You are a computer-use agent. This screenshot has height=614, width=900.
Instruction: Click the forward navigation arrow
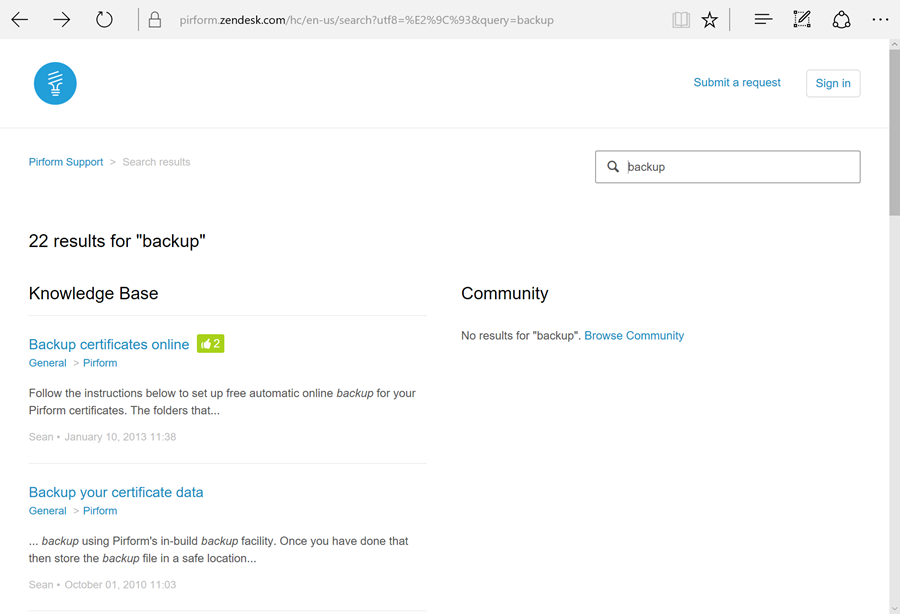tap(62, 20)
